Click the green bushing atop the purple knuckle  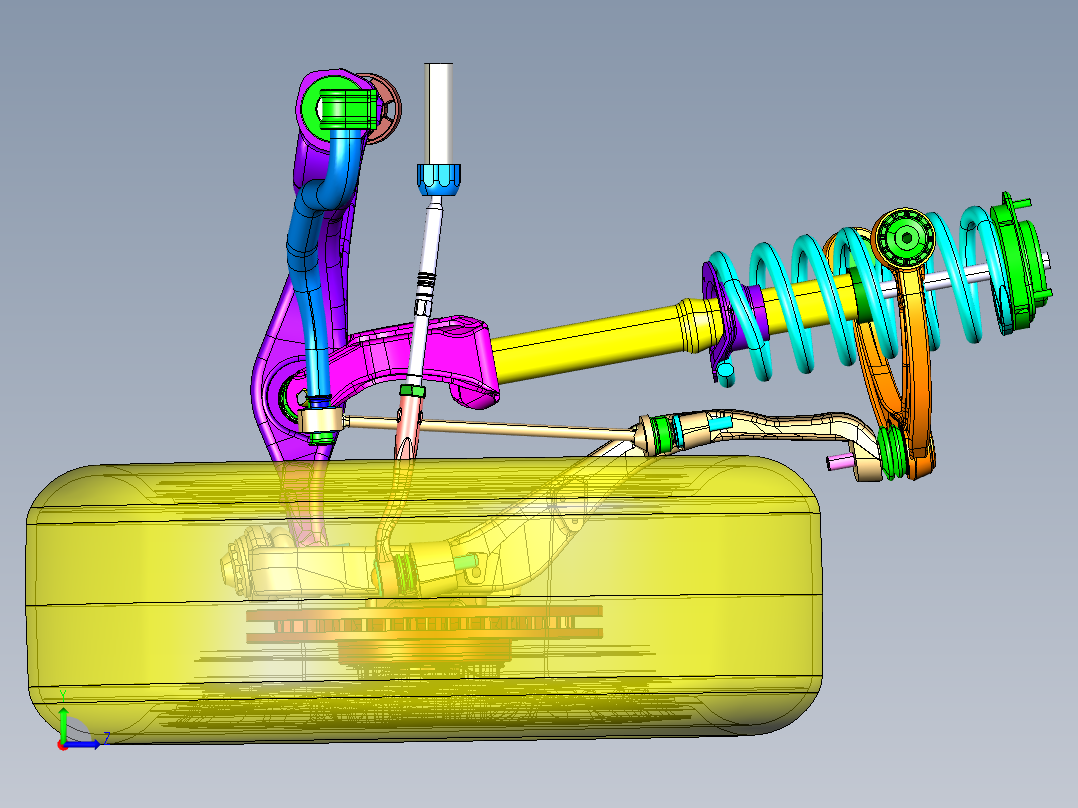pyautogui.click(x=347, y=109)
